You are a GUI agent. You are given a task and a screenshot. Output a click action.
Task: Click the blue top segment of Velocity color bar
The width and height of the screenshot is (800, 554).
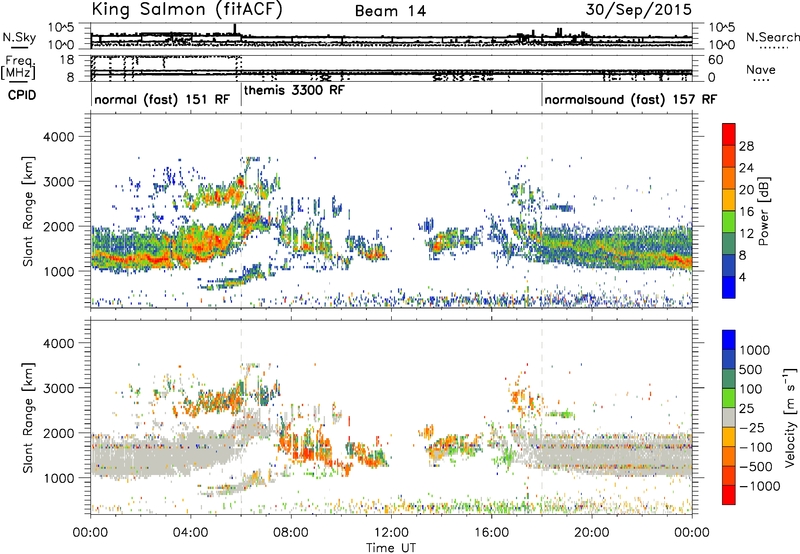point(729,339)
